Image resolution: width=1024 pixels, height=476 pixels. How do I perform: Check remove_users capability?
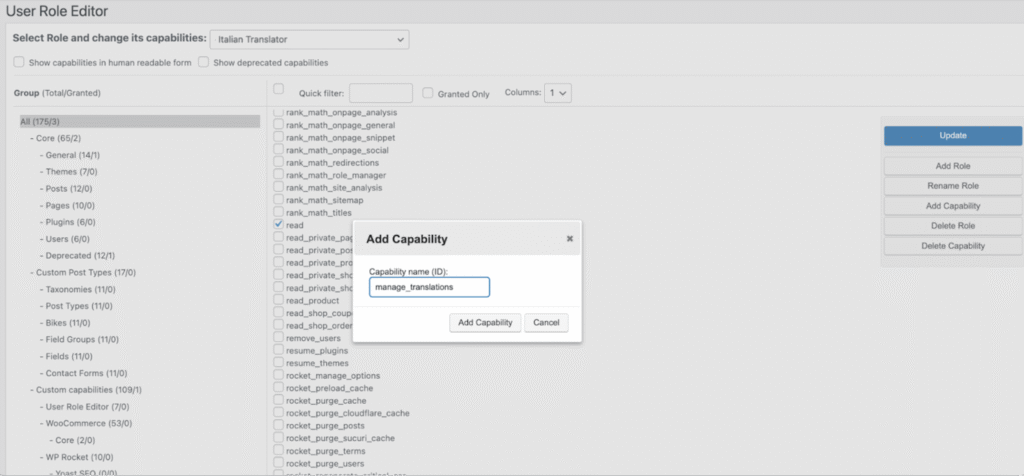coord(278,338)
